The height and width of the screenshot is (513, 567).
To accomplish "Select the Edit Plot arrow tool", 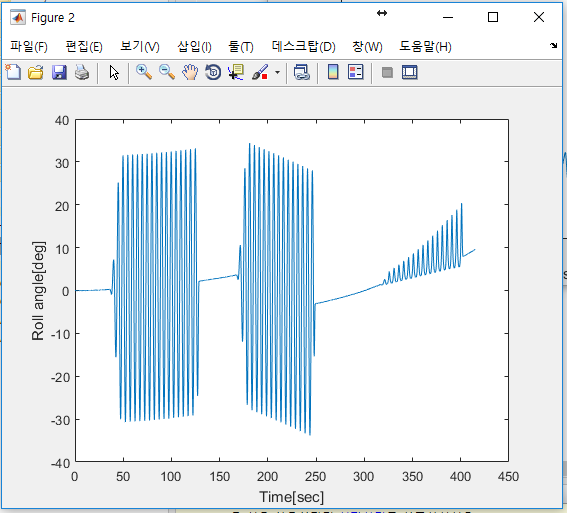I will pos(114,73).
